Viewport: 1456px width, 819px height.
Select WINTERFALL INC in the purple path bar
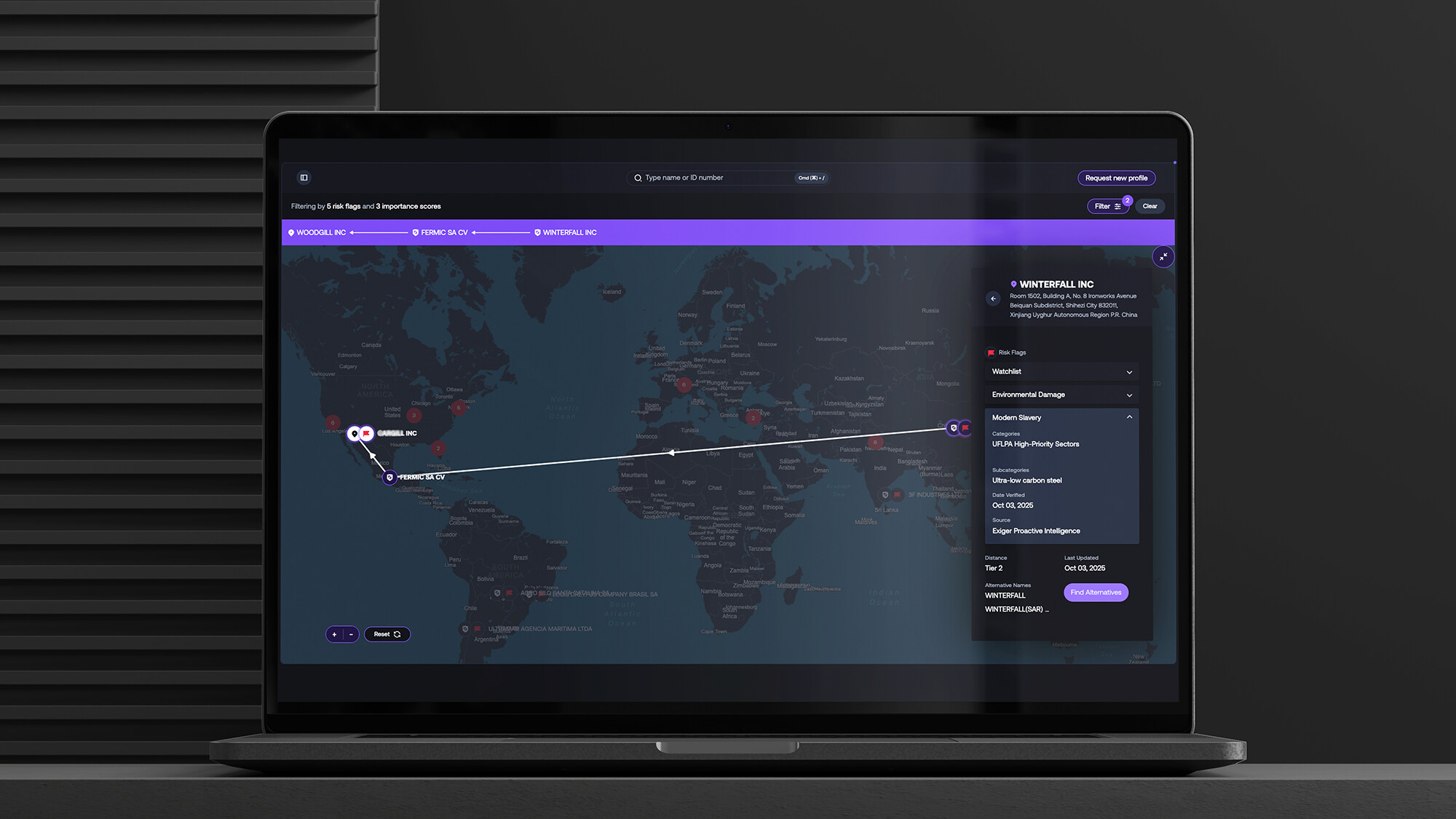click(569, 233)
